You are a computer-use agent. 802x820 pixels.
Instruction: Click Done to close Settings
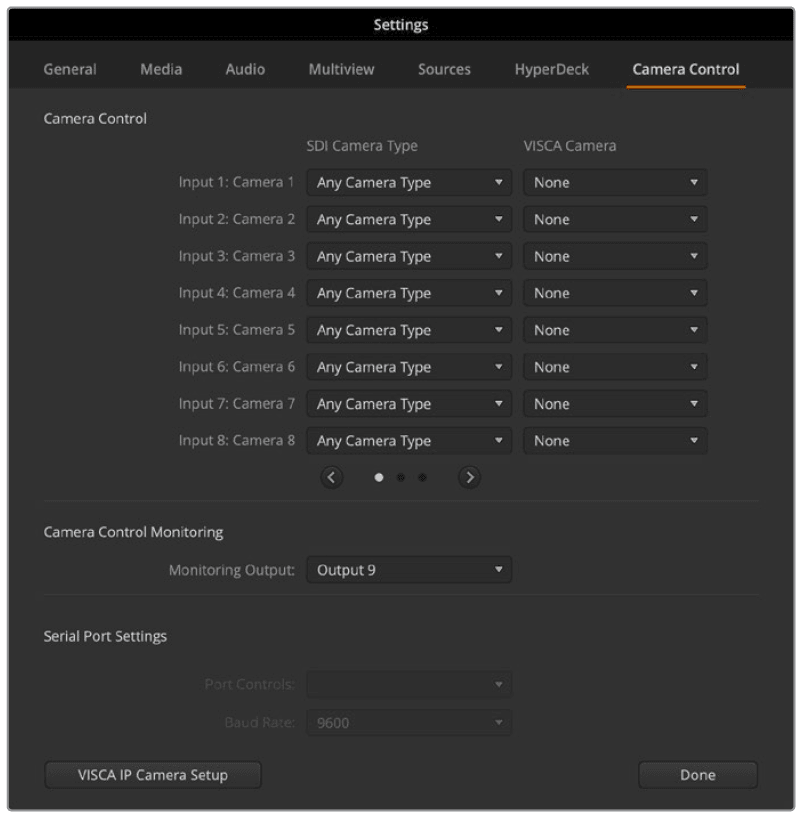pos(697,774)
